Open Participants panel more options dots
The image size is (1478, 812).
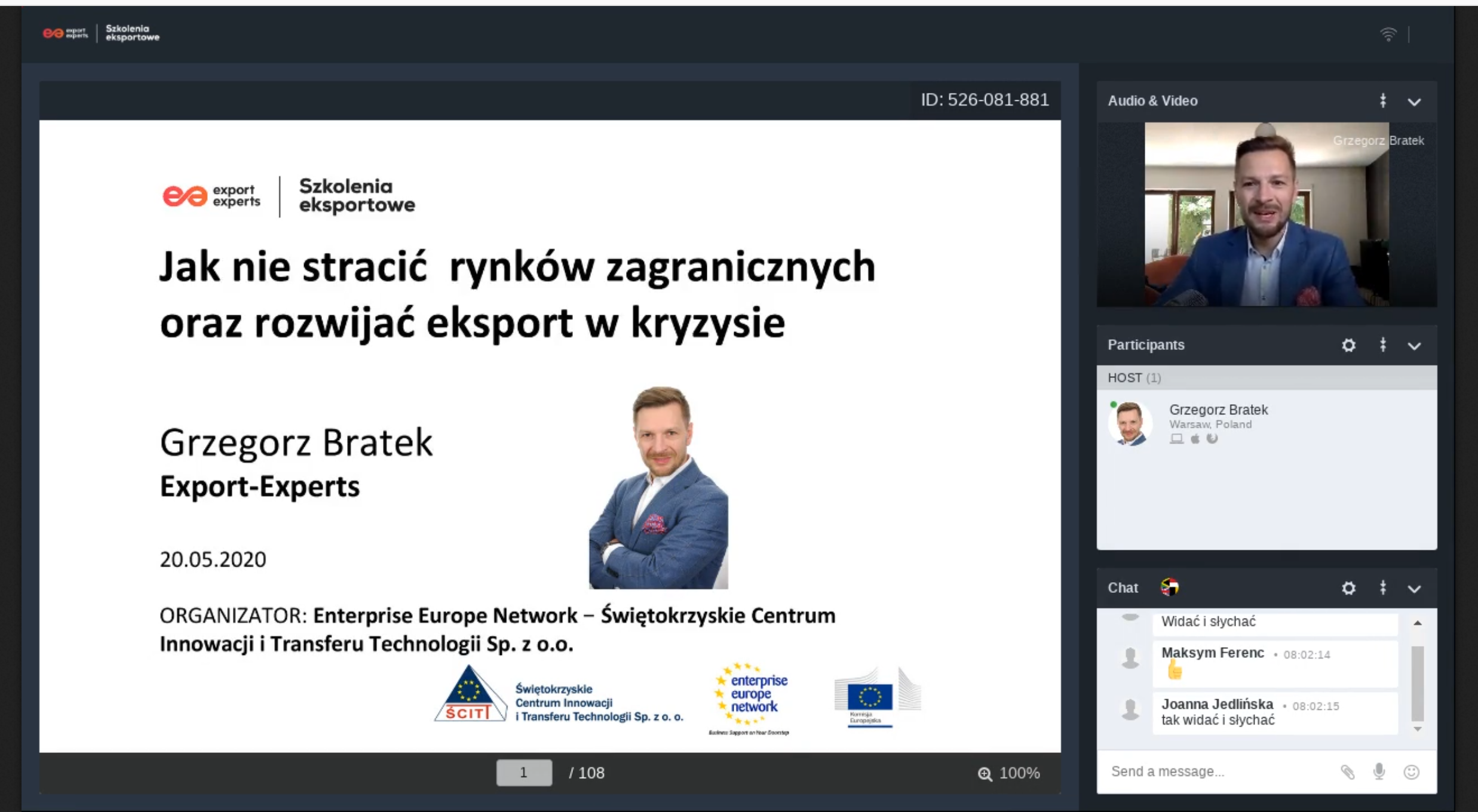pos(1382,345)
